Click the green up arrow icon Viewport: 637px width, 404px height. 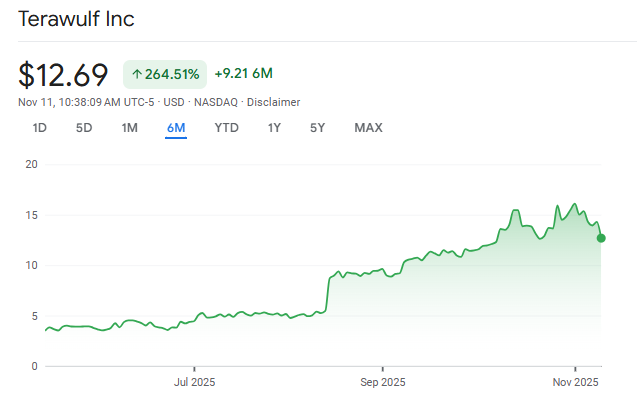[x=136, y=74]
